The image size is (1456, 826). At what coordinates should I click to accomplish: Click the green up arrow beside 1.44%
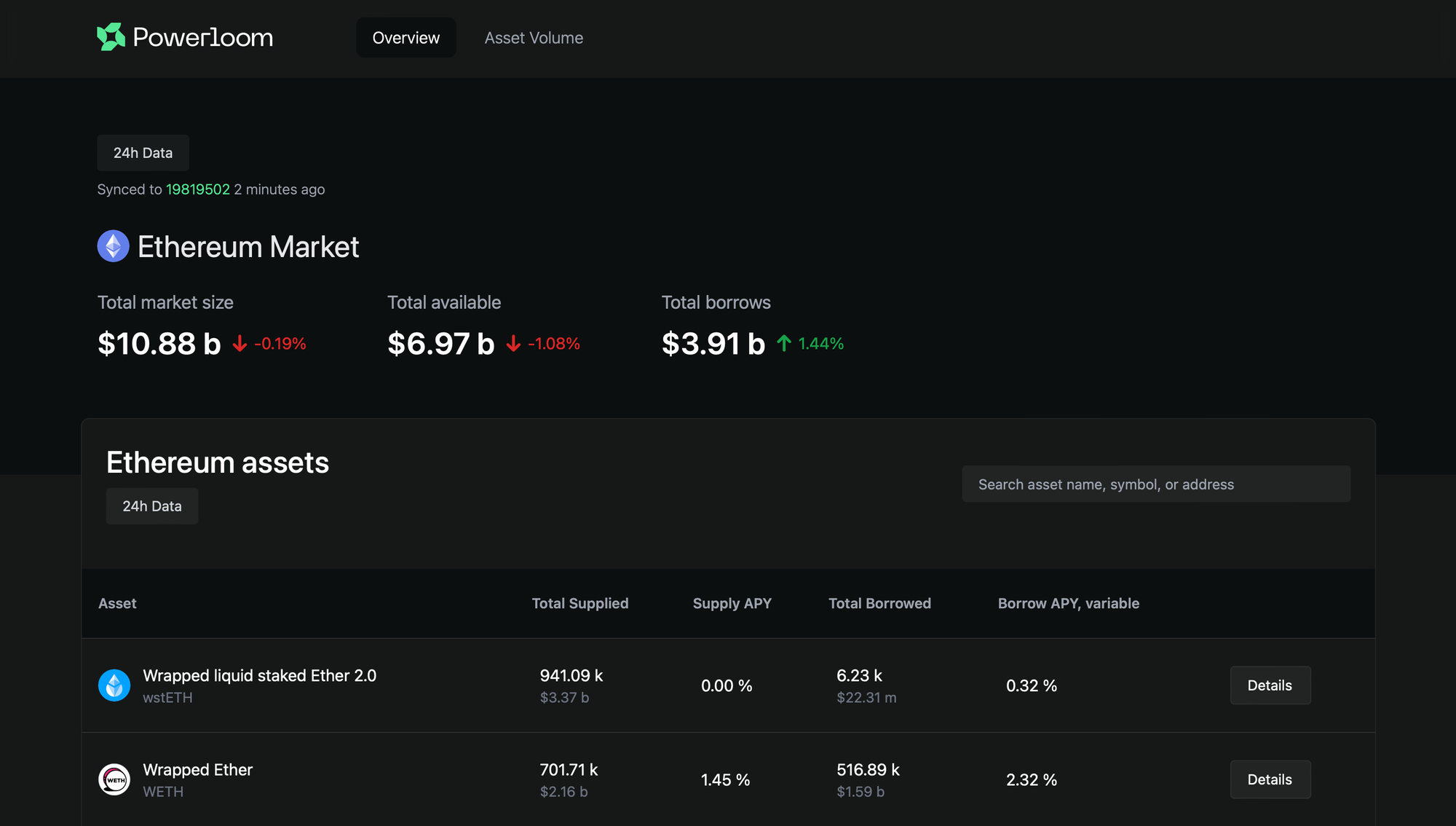click(x=784, y=343)
